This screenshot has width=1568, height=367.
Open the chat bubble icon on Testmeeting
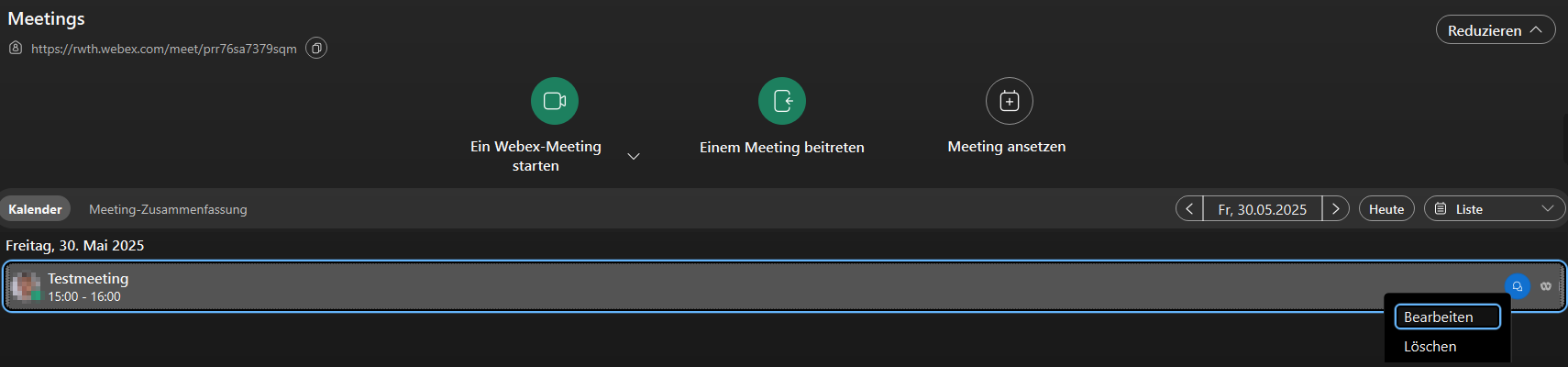[x=1518, y=286]
